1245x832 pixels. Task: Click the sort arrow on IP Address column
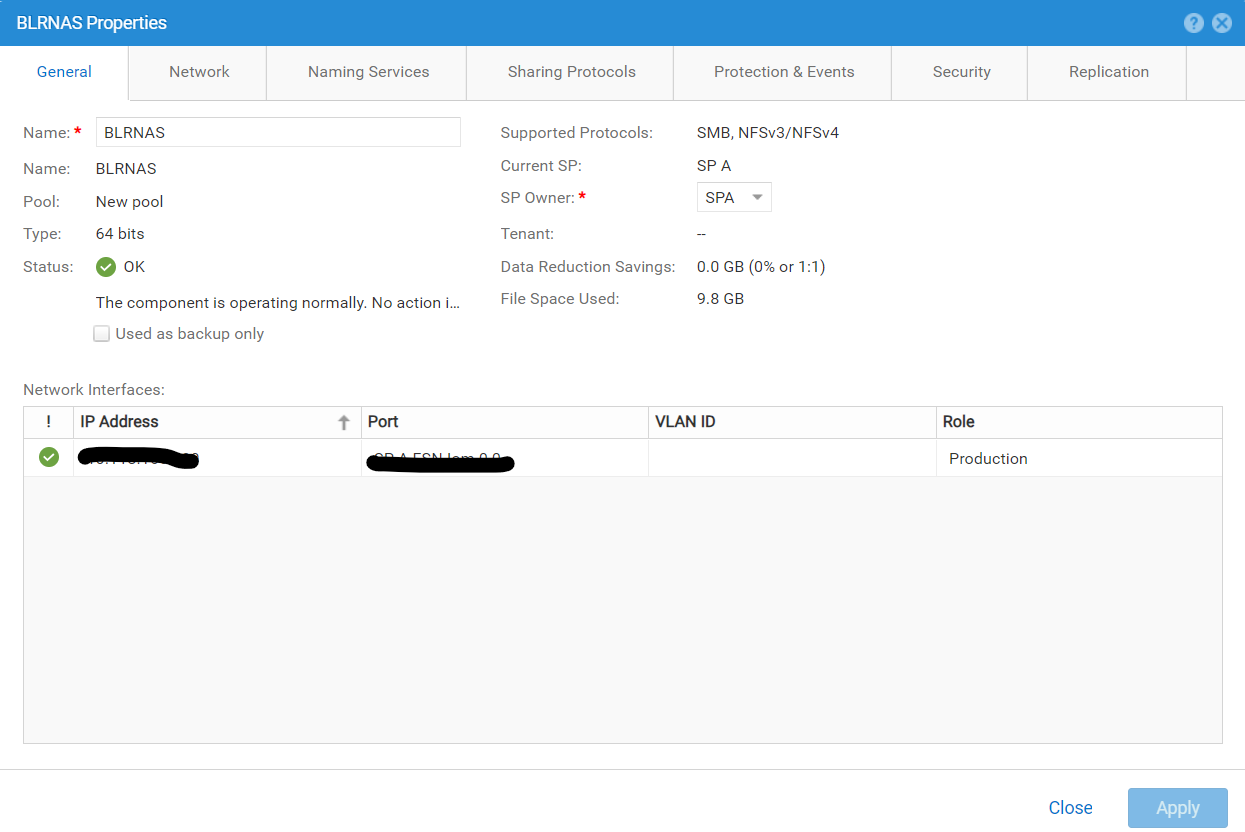click(344, 422)
